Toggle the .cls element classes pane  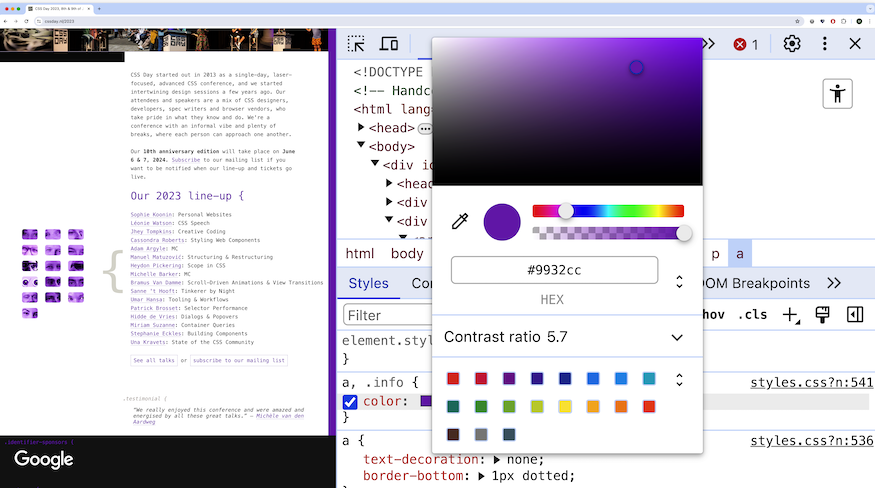click(x=752, y=315)
